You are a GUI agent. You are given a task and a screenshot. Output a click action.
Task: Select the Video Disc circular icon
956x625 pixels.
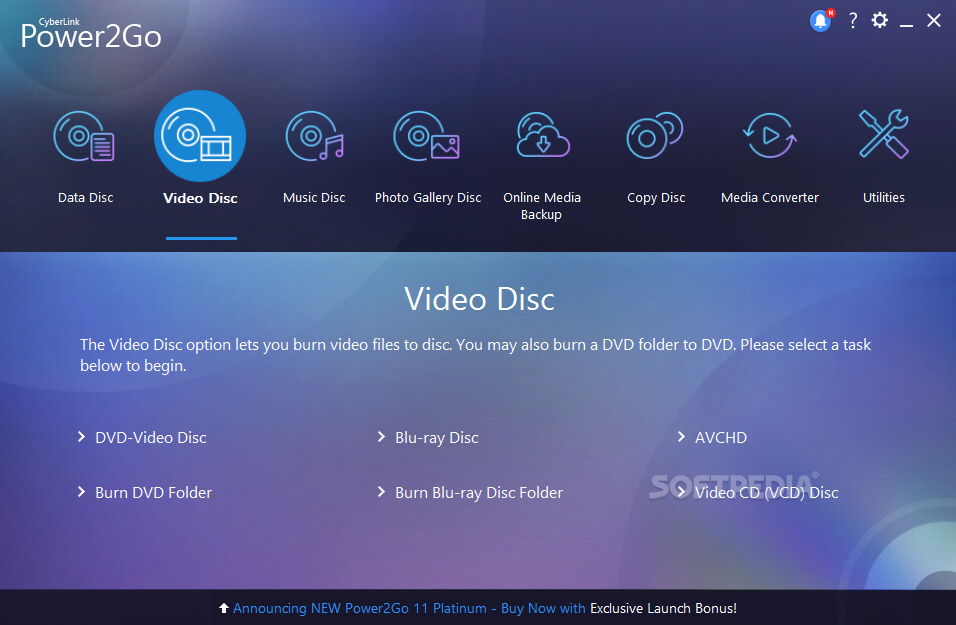(200, 136)
